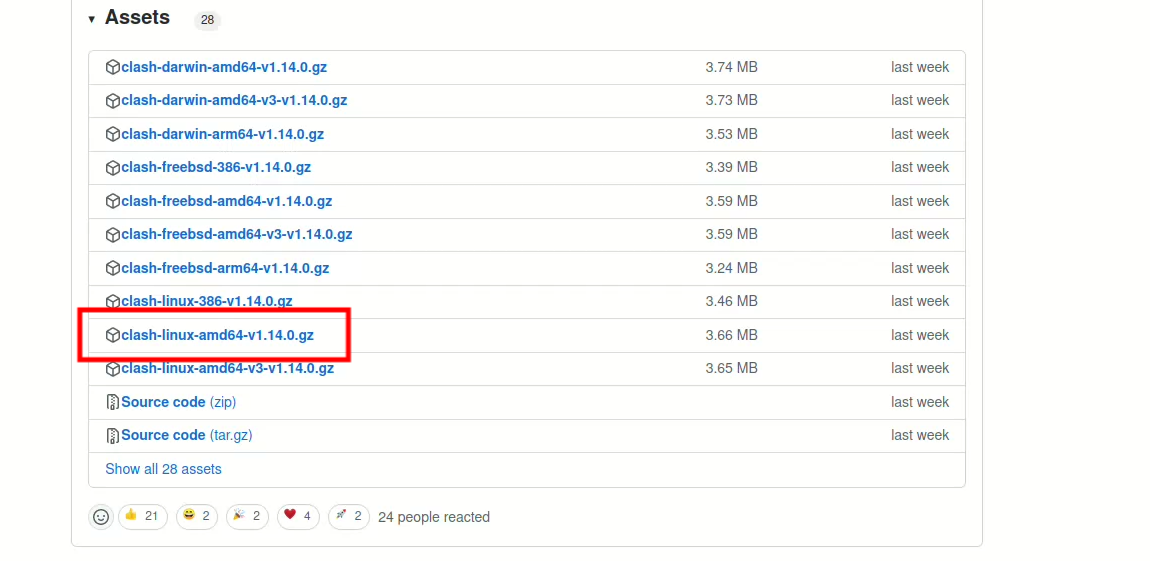The image size is (1150, 561).
Task: Download clash-freebsd-amd64-v3-v1.14.0.gz
Action: point(236,235)
